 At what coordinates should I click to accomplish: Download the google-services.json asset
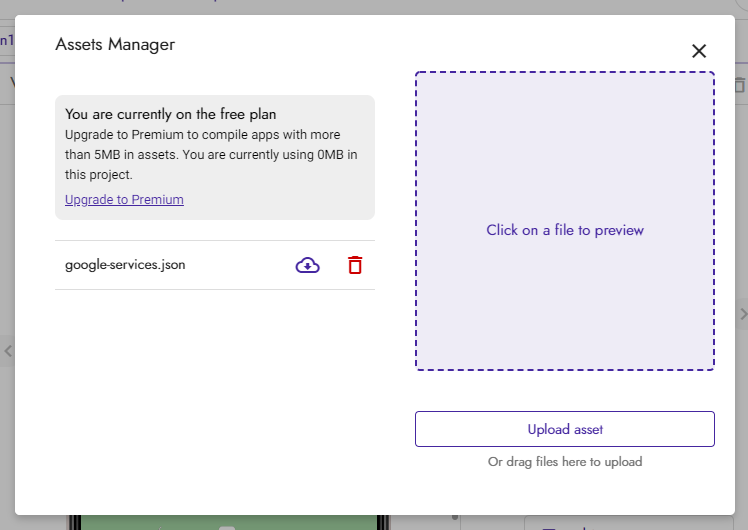(308, 265)
